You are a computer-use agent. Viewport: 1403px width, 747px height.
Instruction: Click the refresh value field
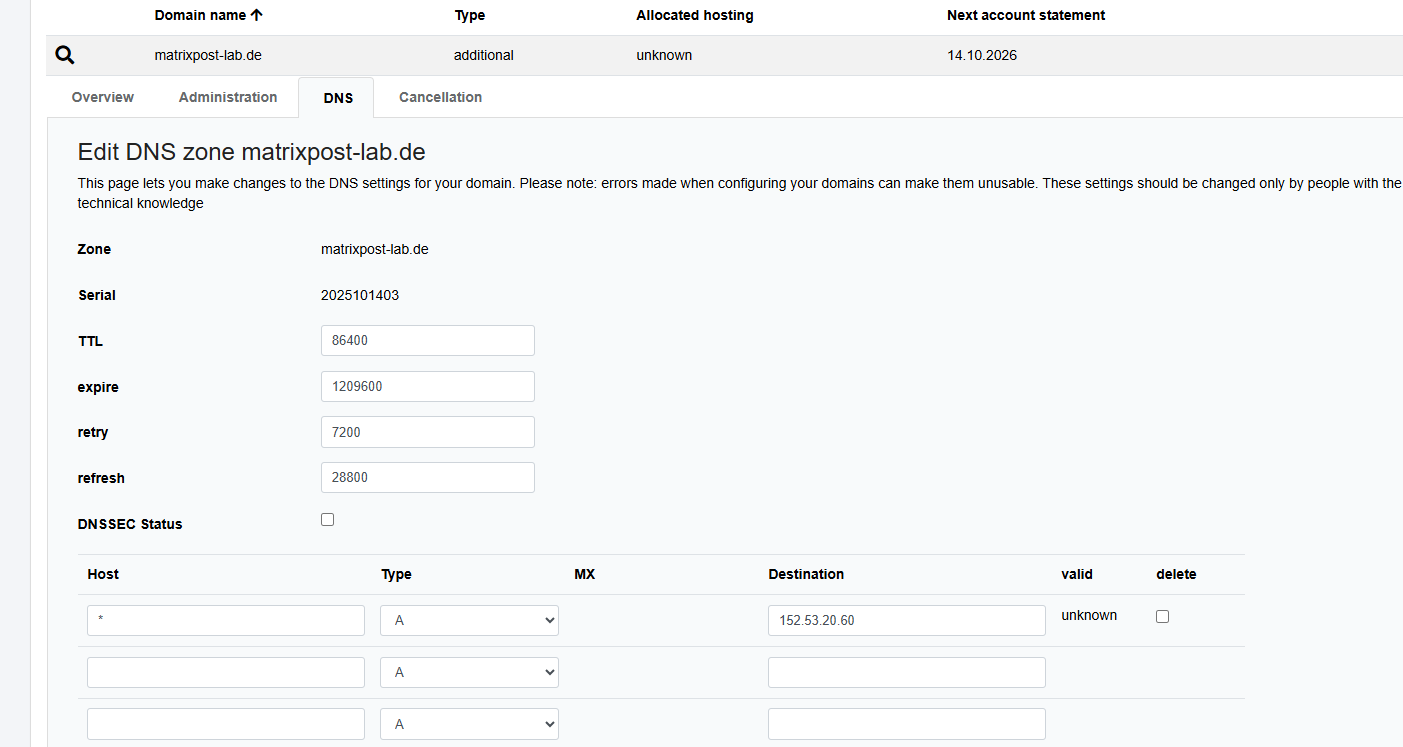(x=427, y=478)
